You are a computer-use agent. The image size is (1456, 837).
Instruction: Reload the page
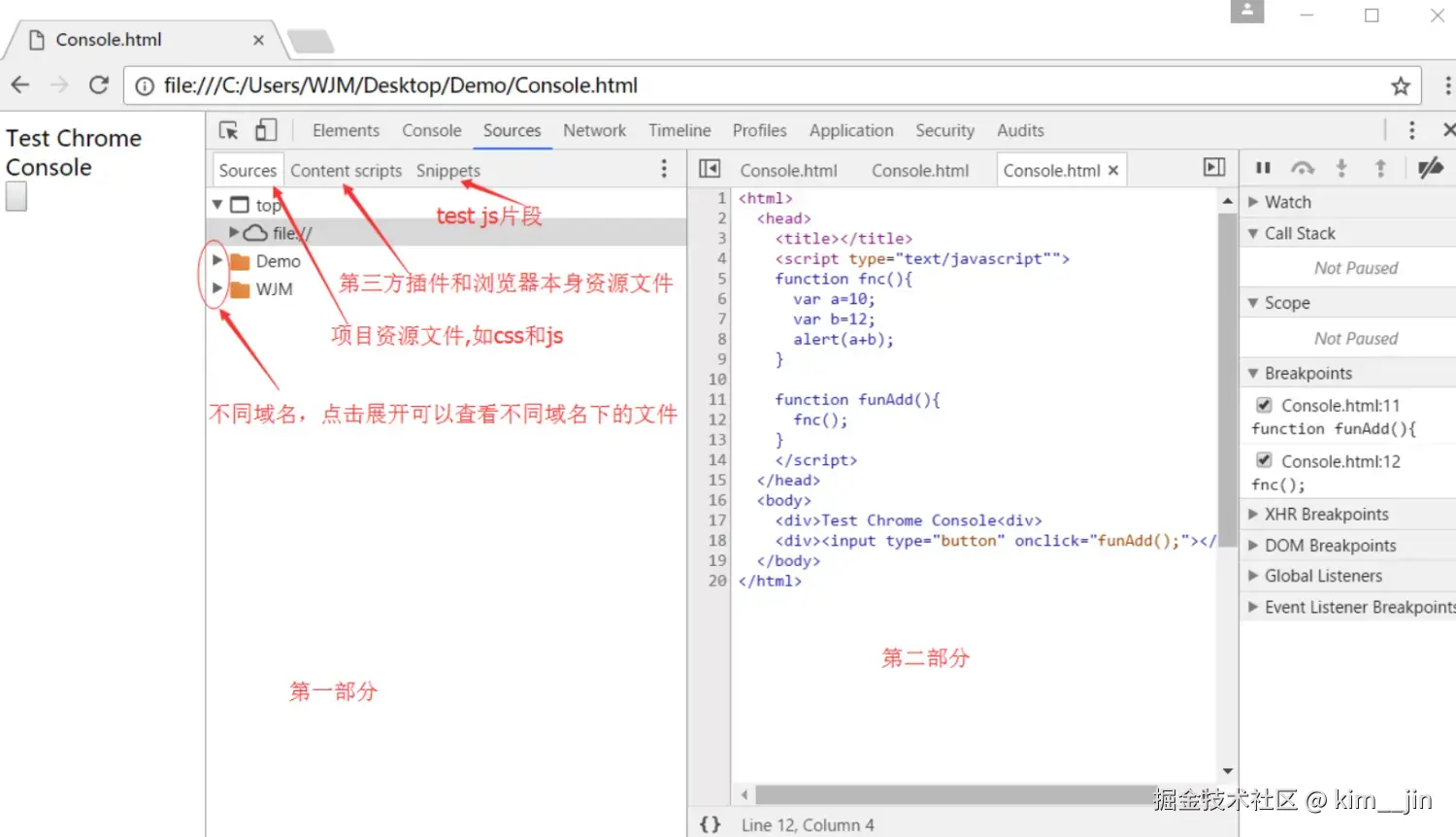[99, 84]
